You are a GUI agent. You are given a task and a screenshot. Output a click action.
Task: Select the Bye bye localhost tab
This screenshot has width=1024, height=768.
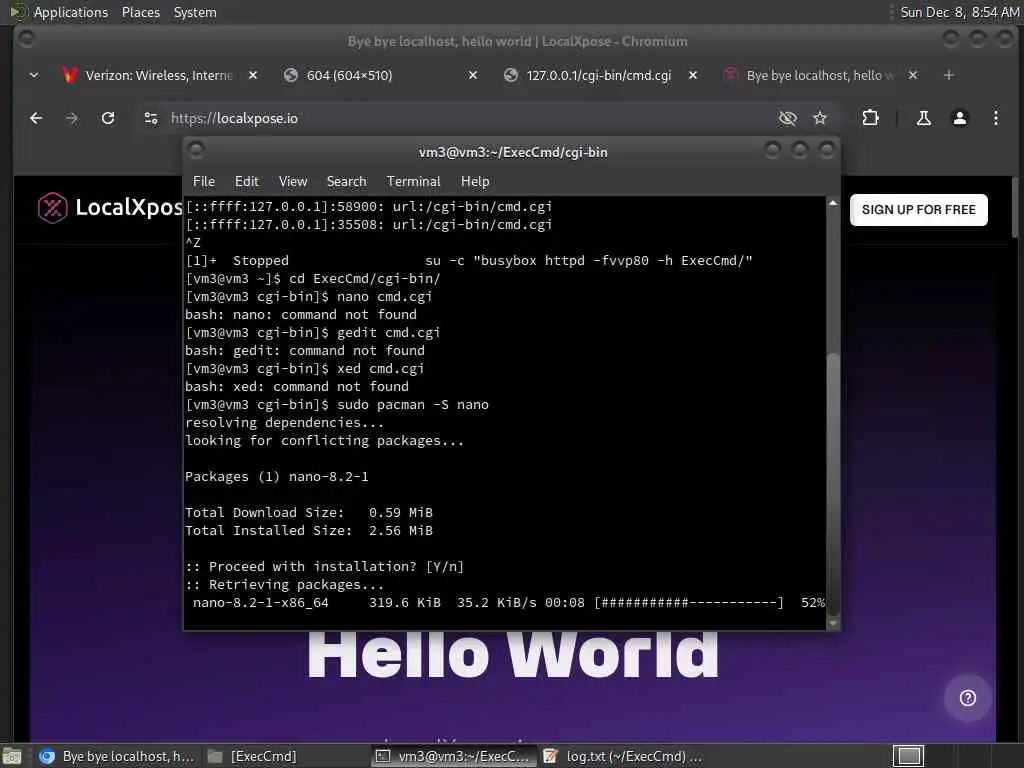coord(820,75)
